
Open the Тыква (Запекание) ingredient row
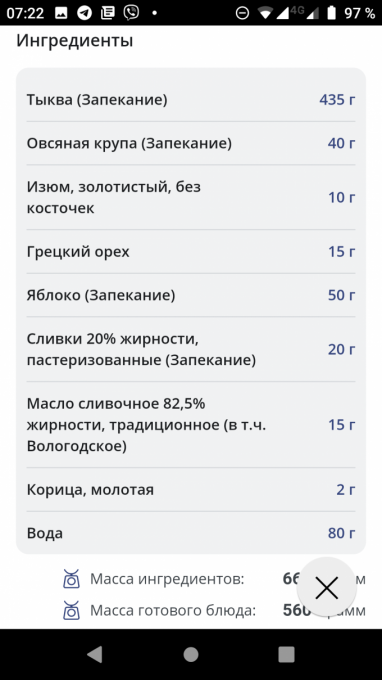click(191, 100)
